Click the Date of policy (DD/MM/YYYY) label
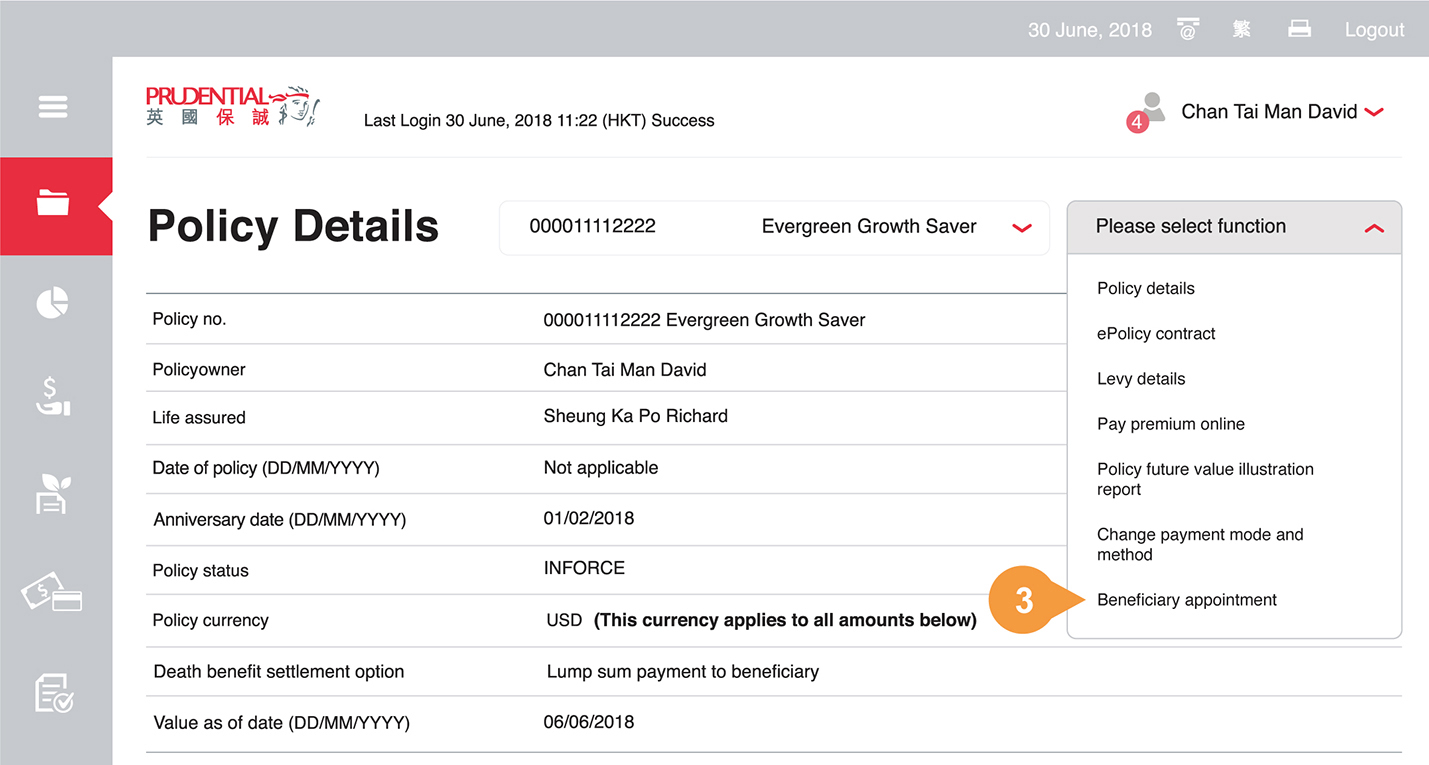Screen dimensions: 1429x765 pos(266,468)
